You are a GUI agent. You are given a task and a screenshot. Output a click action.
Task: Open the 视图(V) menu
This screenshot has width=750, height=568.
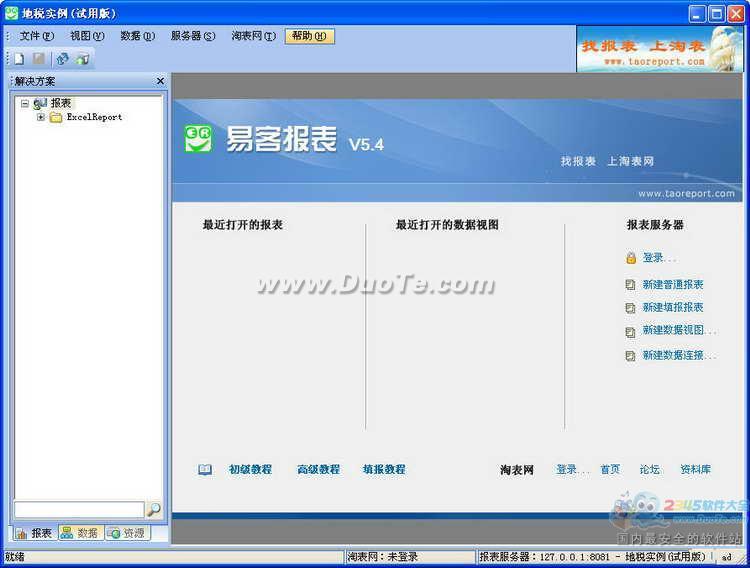87,36
